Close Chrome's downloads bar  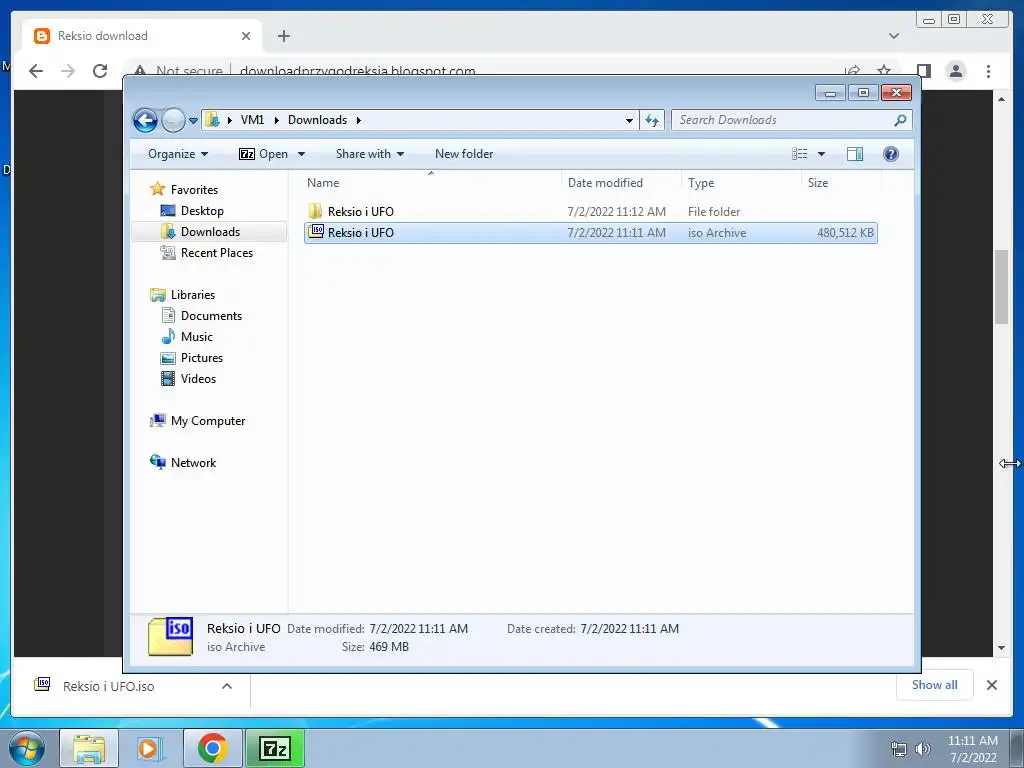(x=991, y=685)
